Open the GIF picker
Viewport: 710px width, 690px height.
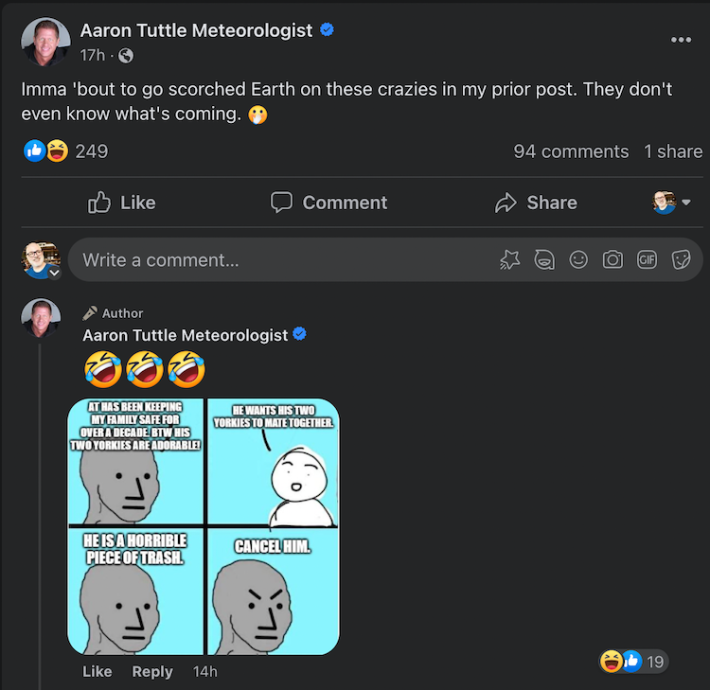(x=646, y=260)
